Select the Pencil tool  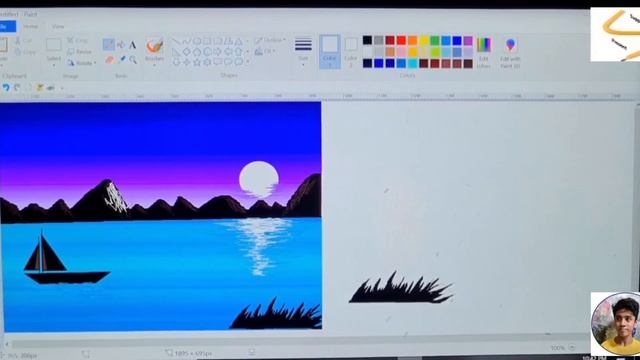(x=109, y=44)
